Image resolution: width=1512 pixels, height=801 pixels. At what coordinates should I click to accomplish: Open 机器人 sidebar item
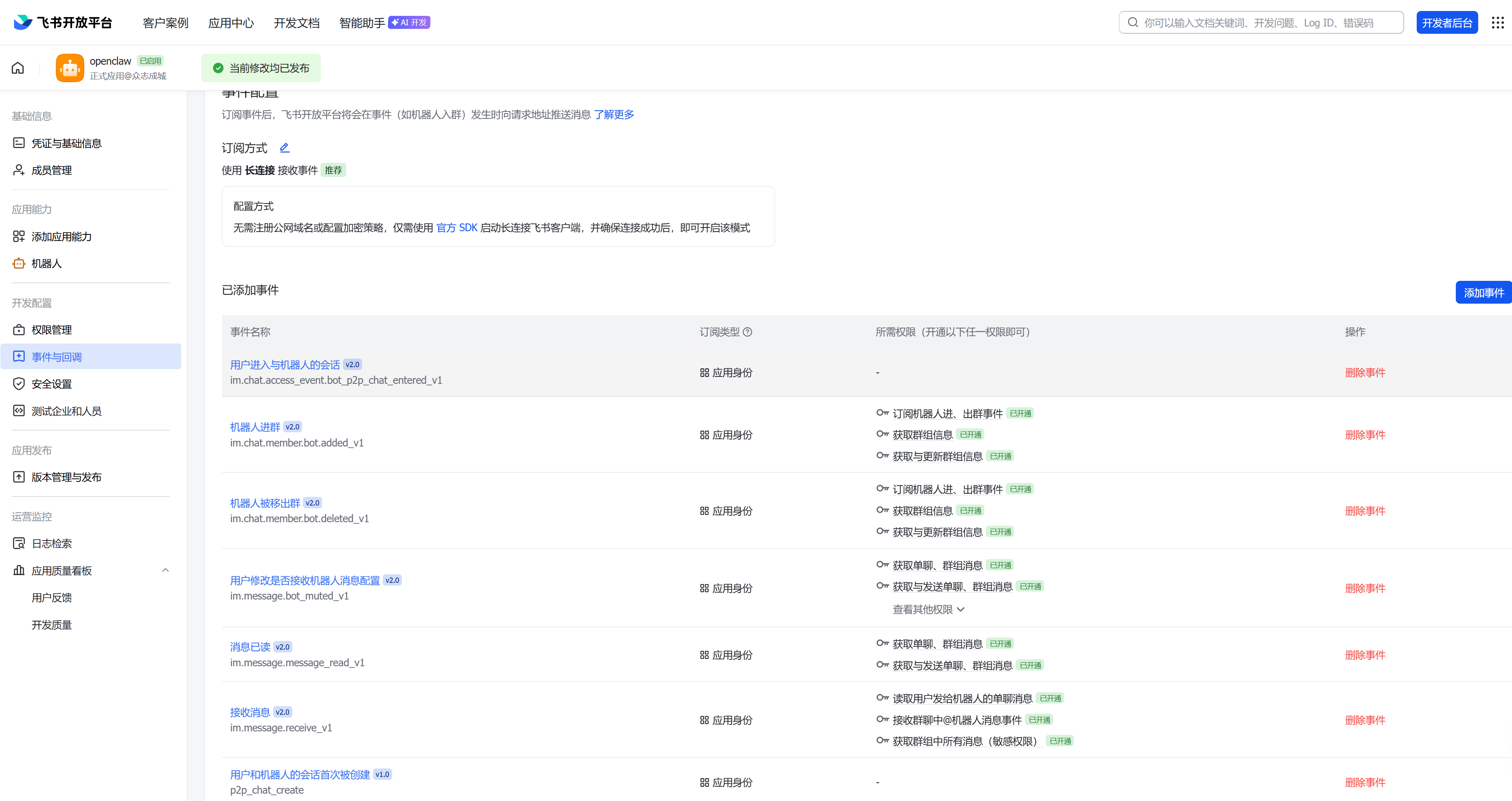(x=46, y=263)
